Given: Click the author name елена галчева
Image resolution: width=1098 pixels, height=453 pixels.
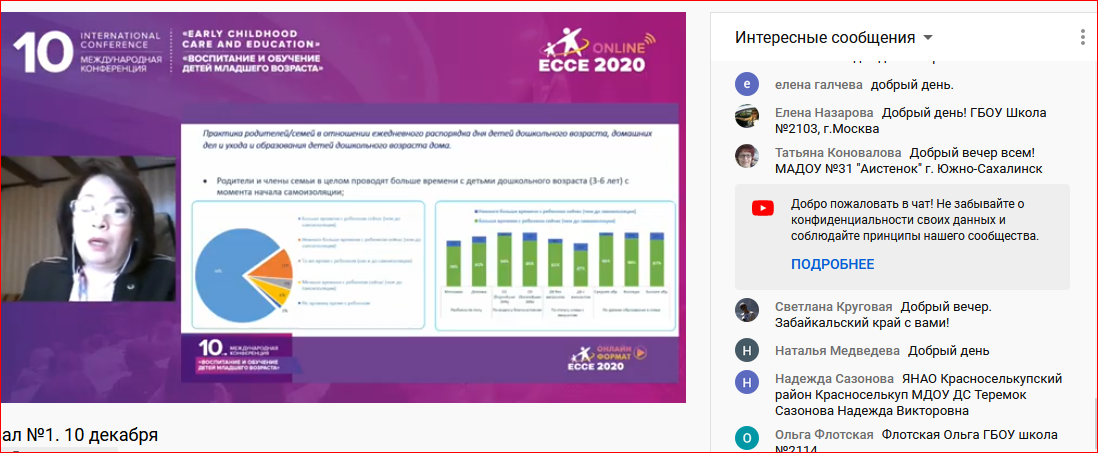Looking at the screenshot, I should (x=819, y=85).
